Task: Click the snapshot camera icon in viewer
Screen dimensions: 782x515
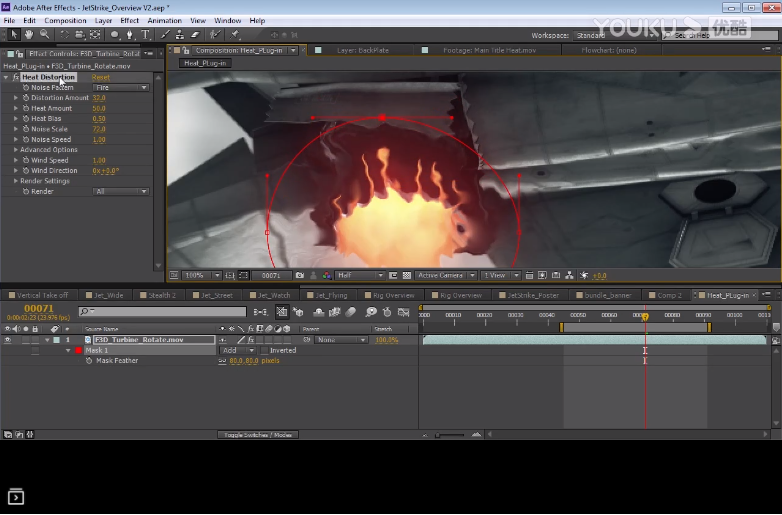Action: click(x=299, y=275)
